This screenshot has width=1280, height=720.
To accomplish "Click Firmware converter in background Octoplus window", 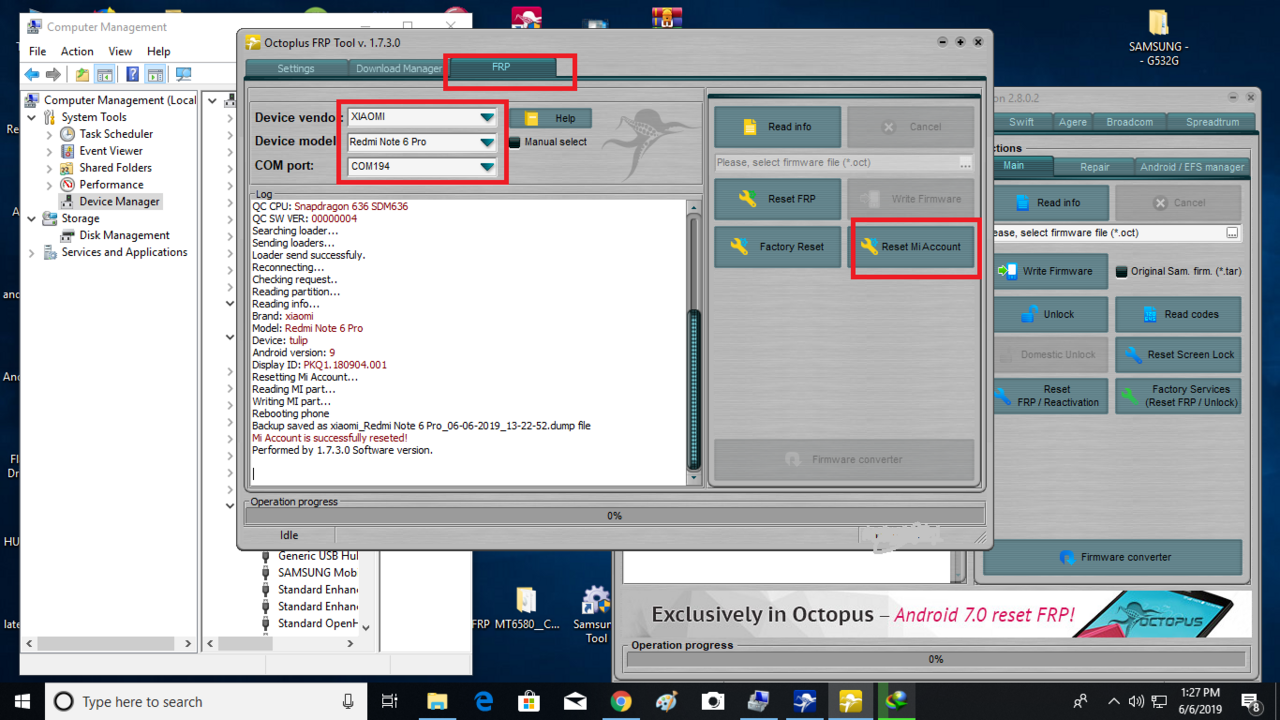I will click(1113, 557).
